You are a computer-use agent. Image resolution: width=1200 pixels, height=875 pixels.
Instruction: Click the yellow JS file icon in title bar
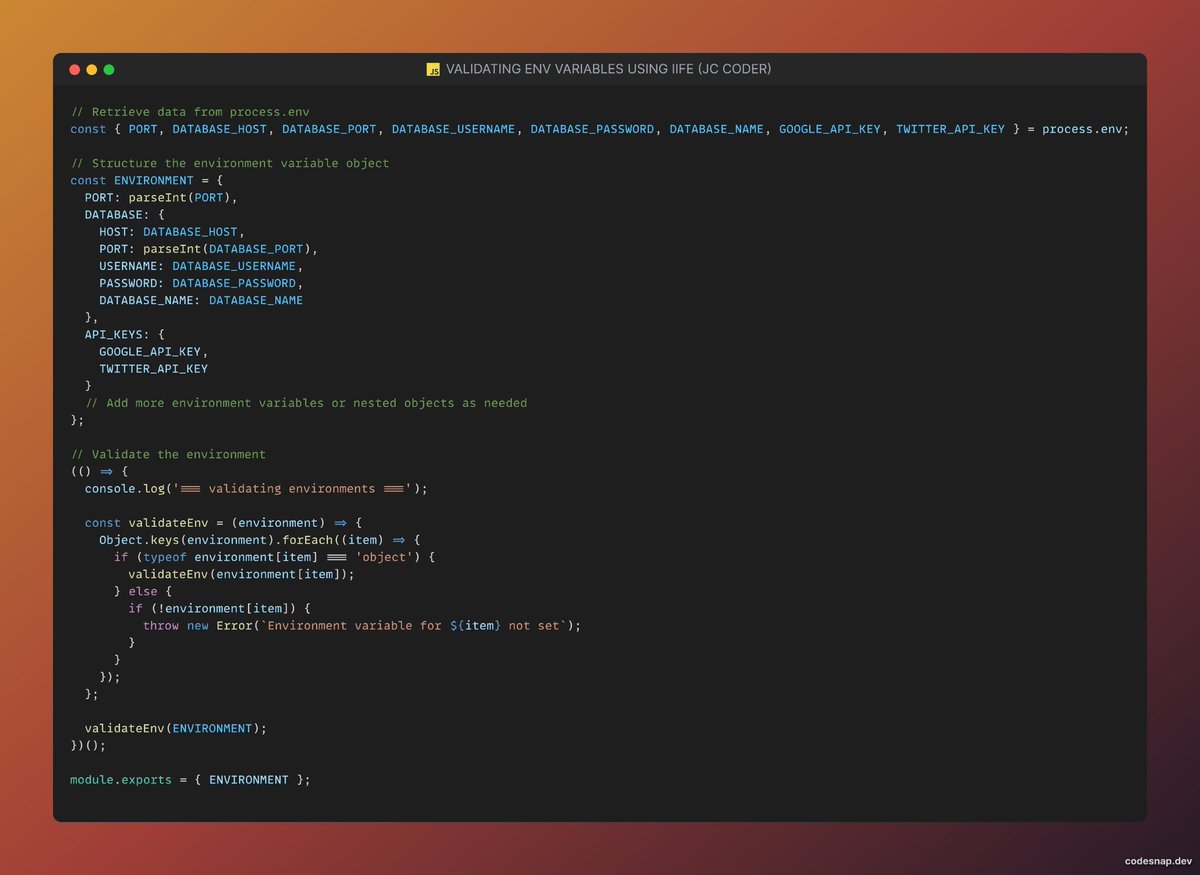pos(433,70)
